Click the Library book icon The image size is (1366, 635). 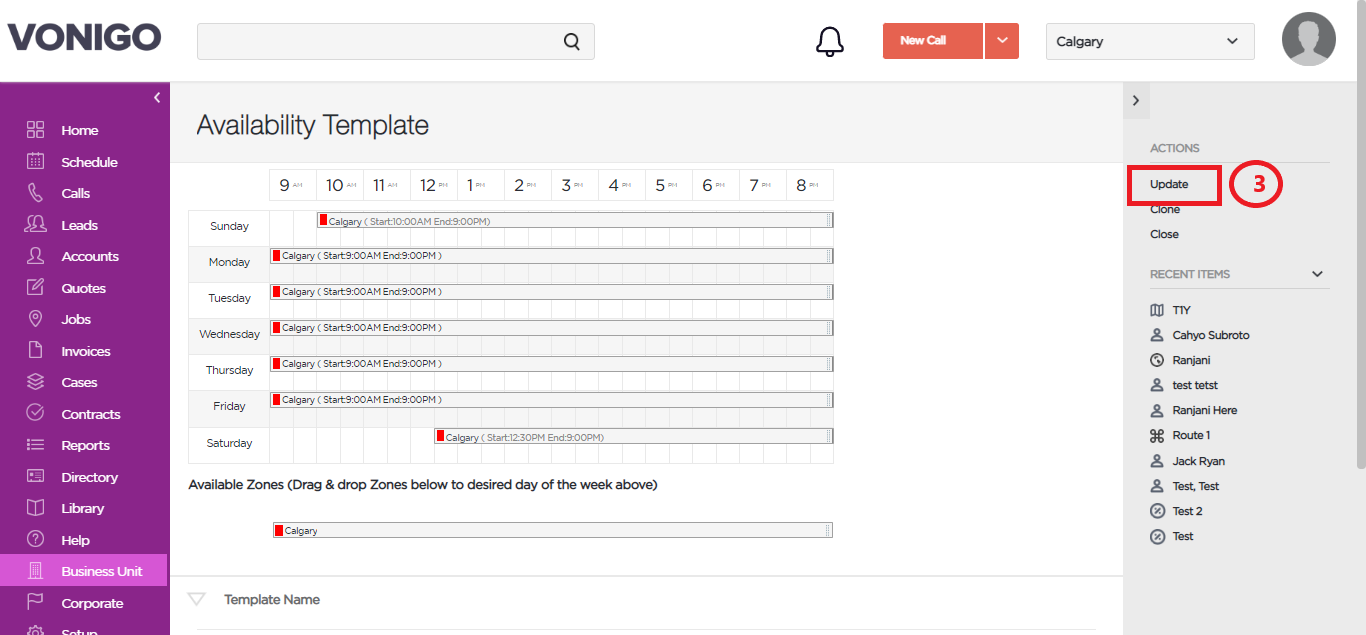(36, 508)
